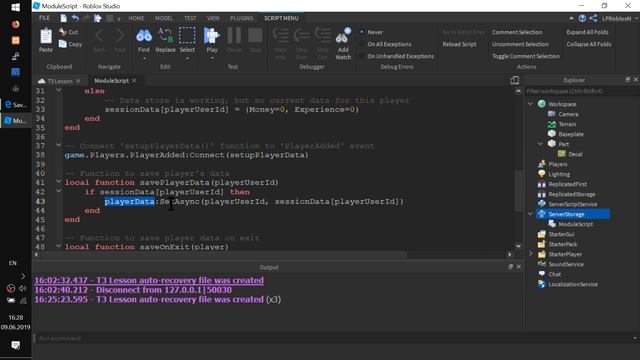This screenshot has width=640, height=360.
Task: Click the Comment Selection button
Action: point(517,32)
